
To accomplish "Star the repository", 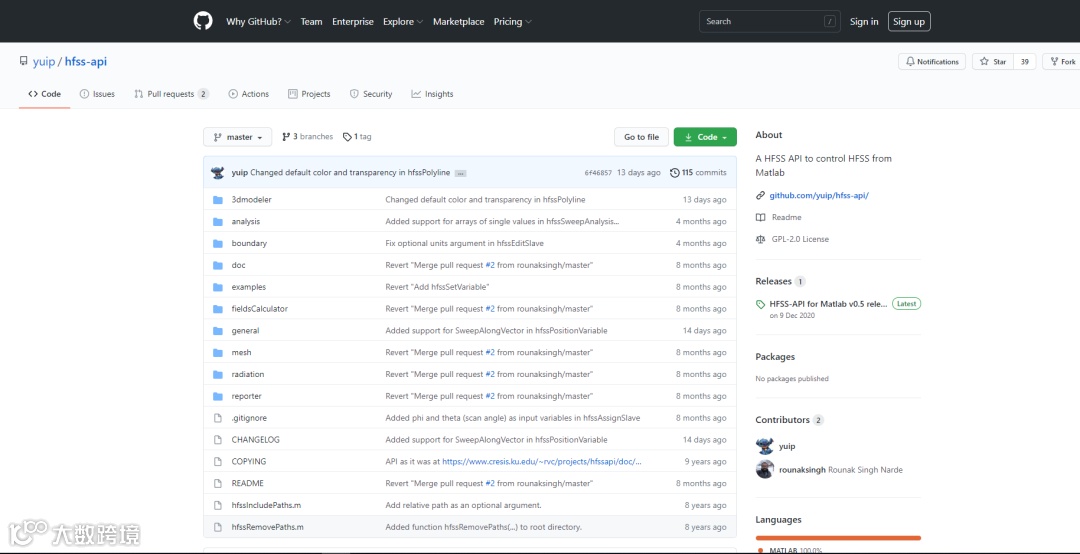I will [993, 62].
